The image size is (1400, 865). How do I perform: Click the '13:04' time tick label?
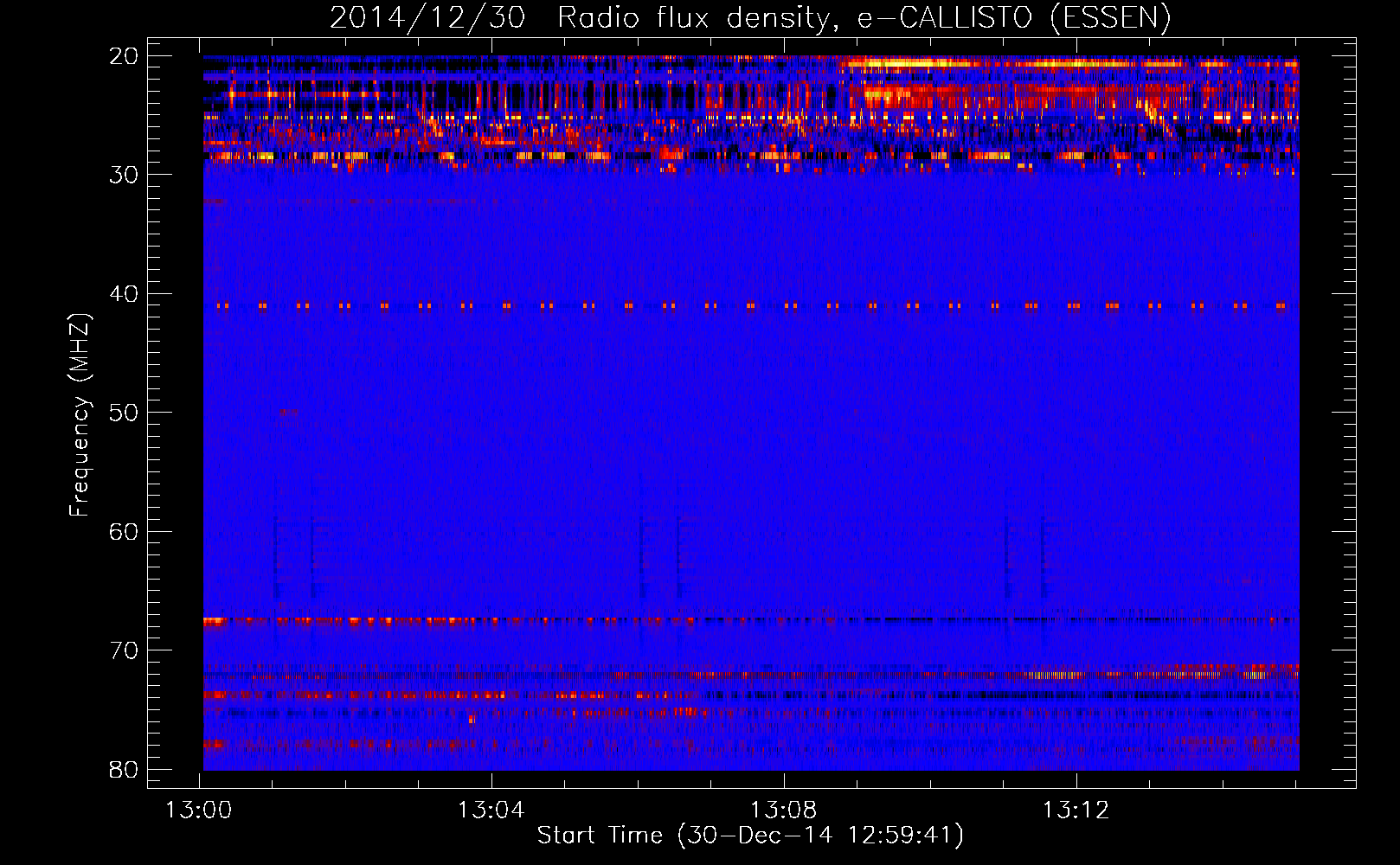click(491, 811)
